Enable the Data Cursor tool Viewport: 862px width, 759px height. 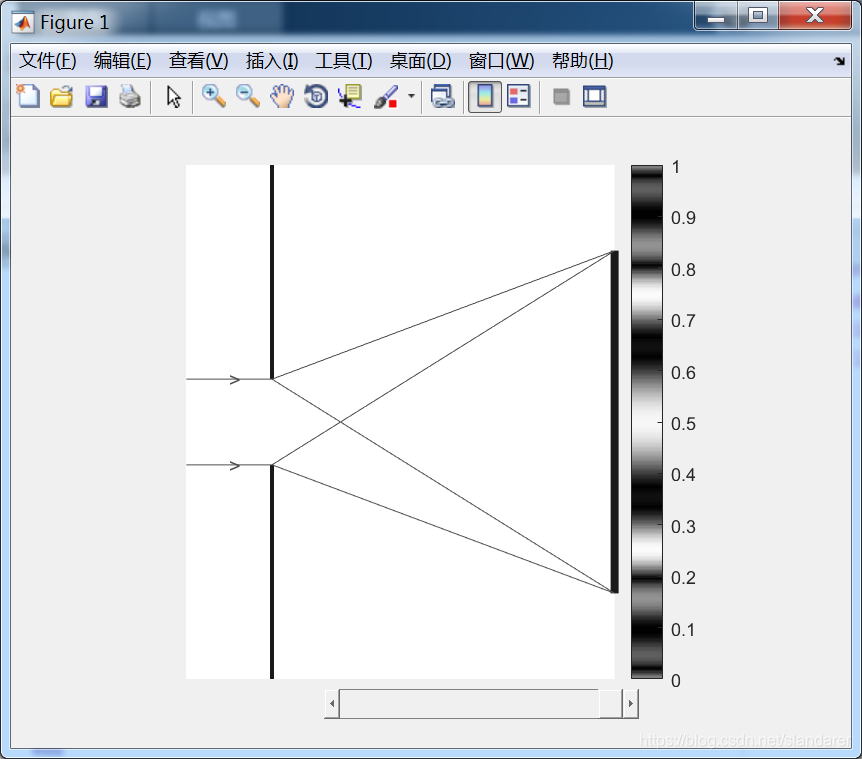pyautogui.click(x=350, y=96)
